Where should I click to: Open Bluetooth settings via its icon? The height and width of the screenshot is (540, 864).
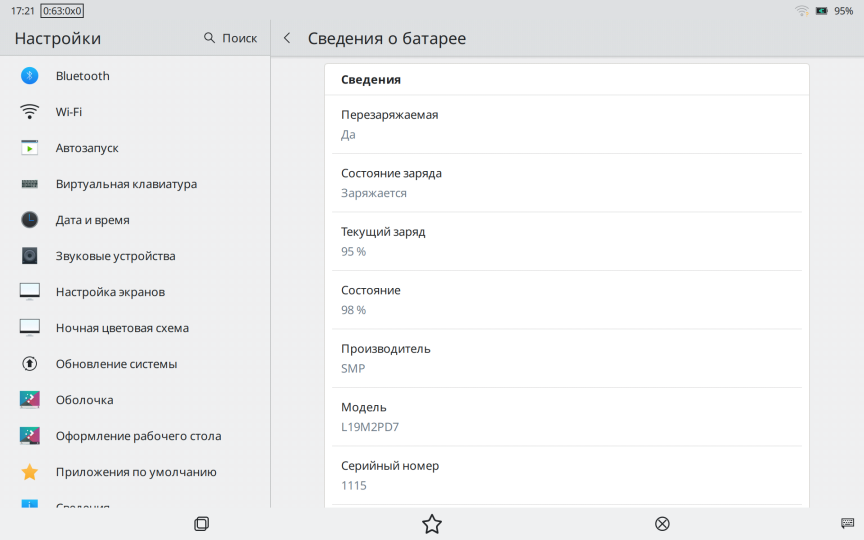click(x=30, y=76)
